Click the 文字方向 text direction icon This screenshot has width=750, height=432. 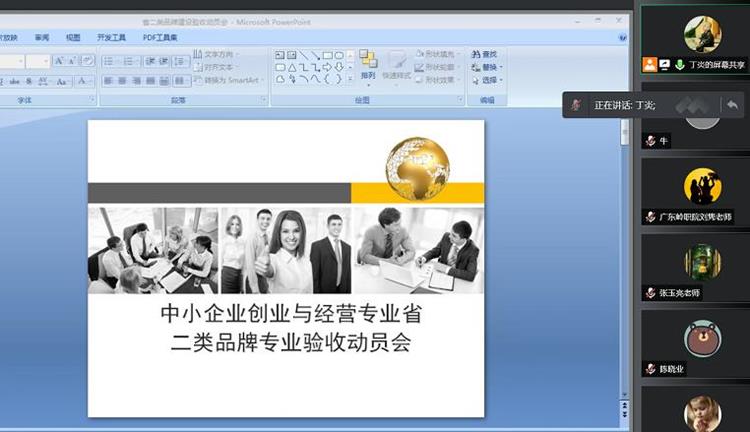pyautogui.click(x=198, y=54)
